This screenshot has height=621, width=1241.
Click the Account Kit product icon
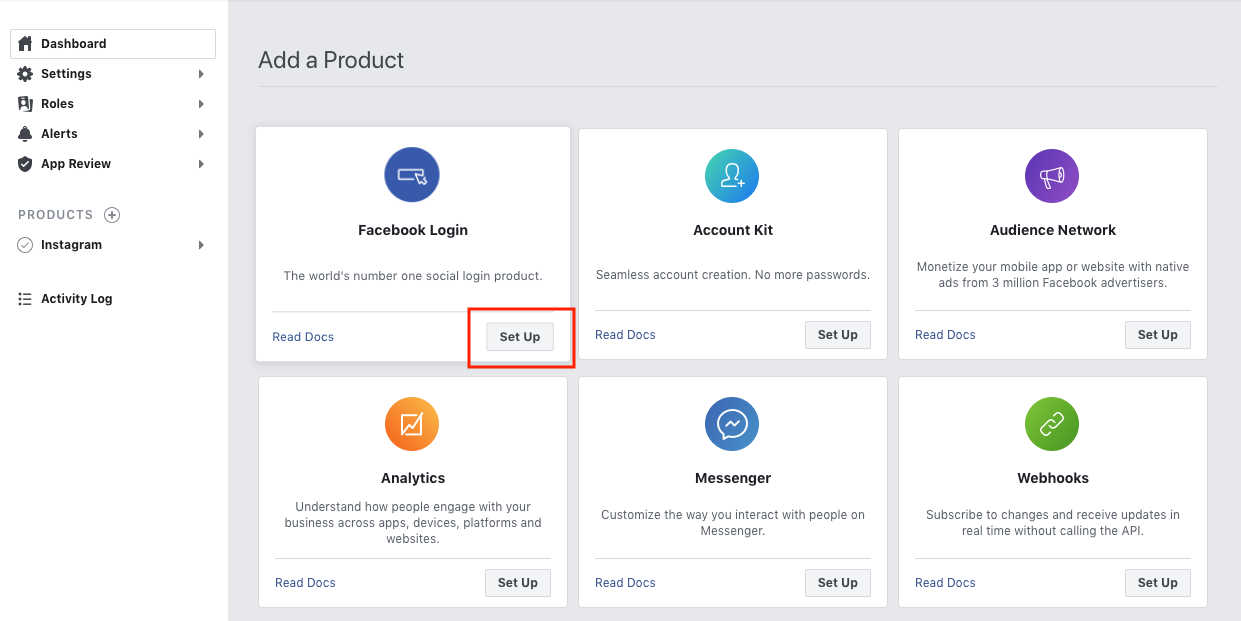(x=732, y=176)
